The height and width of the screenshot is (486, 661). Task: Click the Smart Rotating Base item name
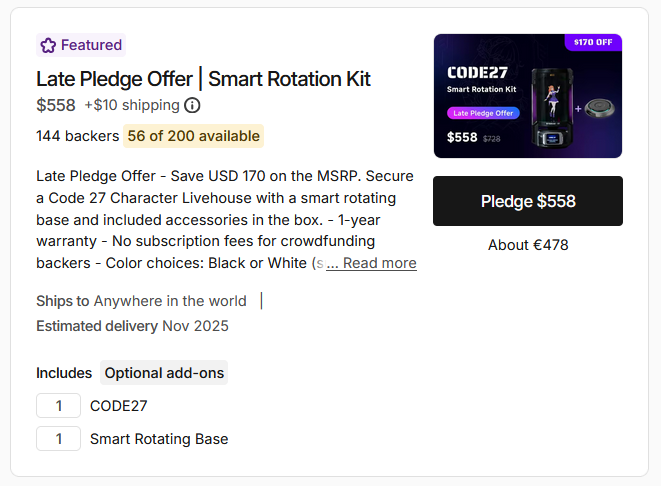point(159,439)
